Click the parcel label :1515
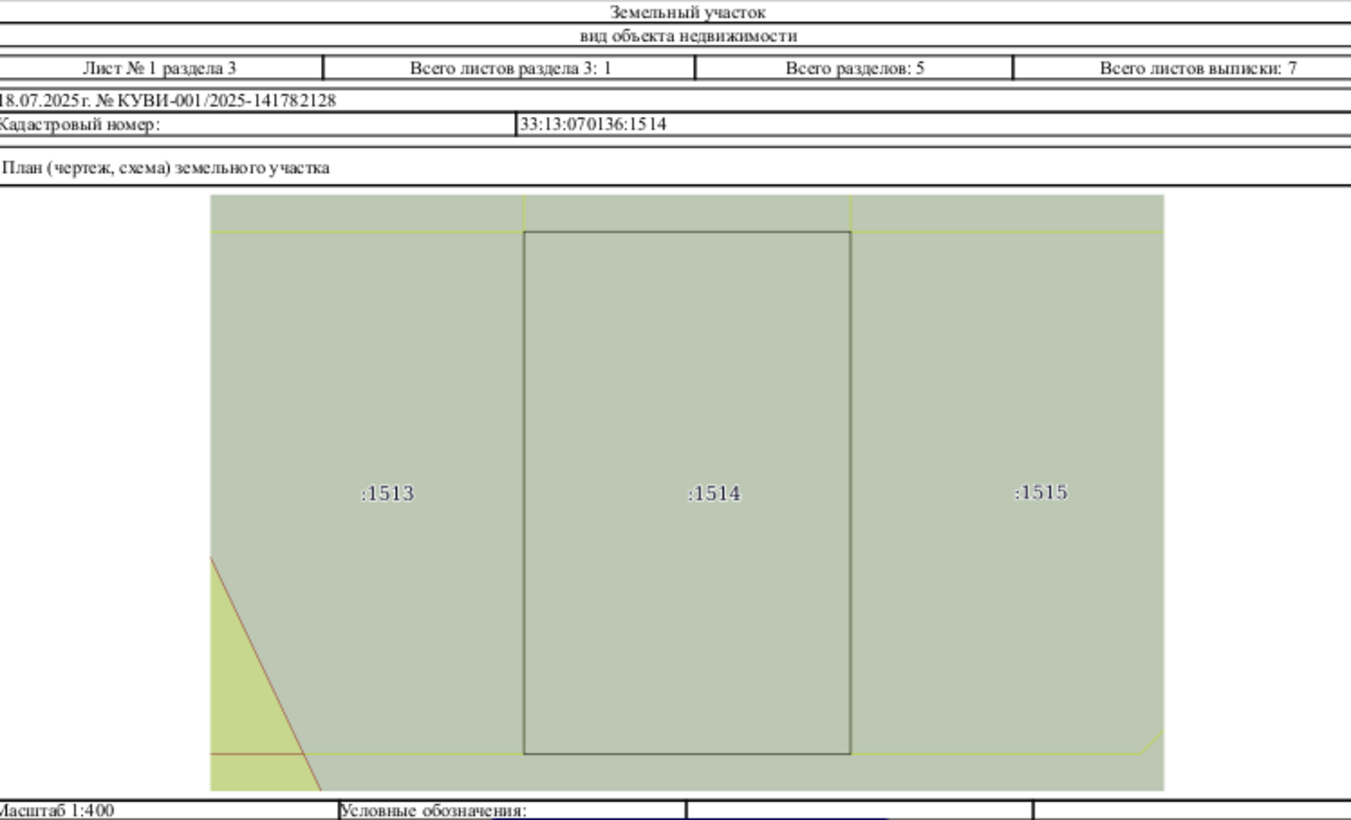Image resolution: width=1351 pixels, height=820 pixels. (x=1041, y=492)
